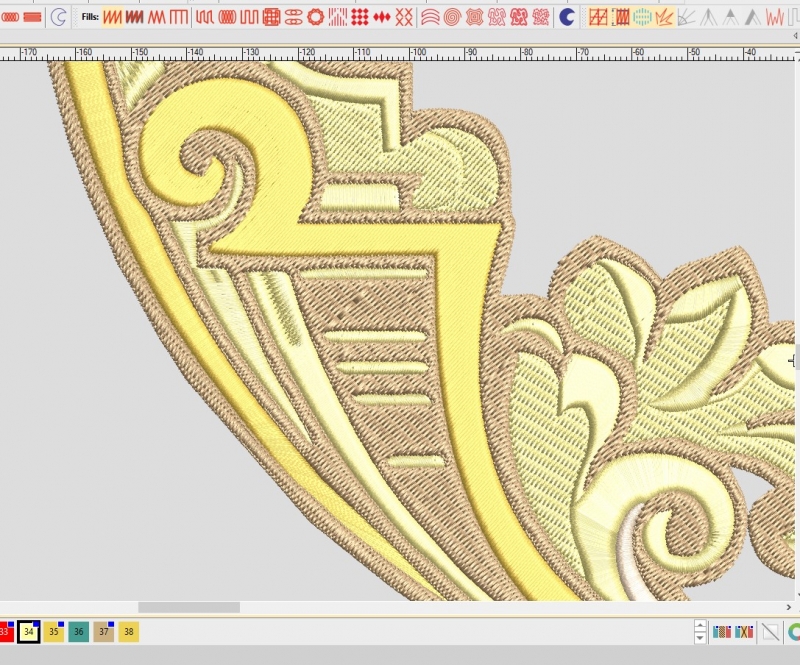
Task: Click the horizontal scrollbar thumb
Action: [x=188, y=607]
